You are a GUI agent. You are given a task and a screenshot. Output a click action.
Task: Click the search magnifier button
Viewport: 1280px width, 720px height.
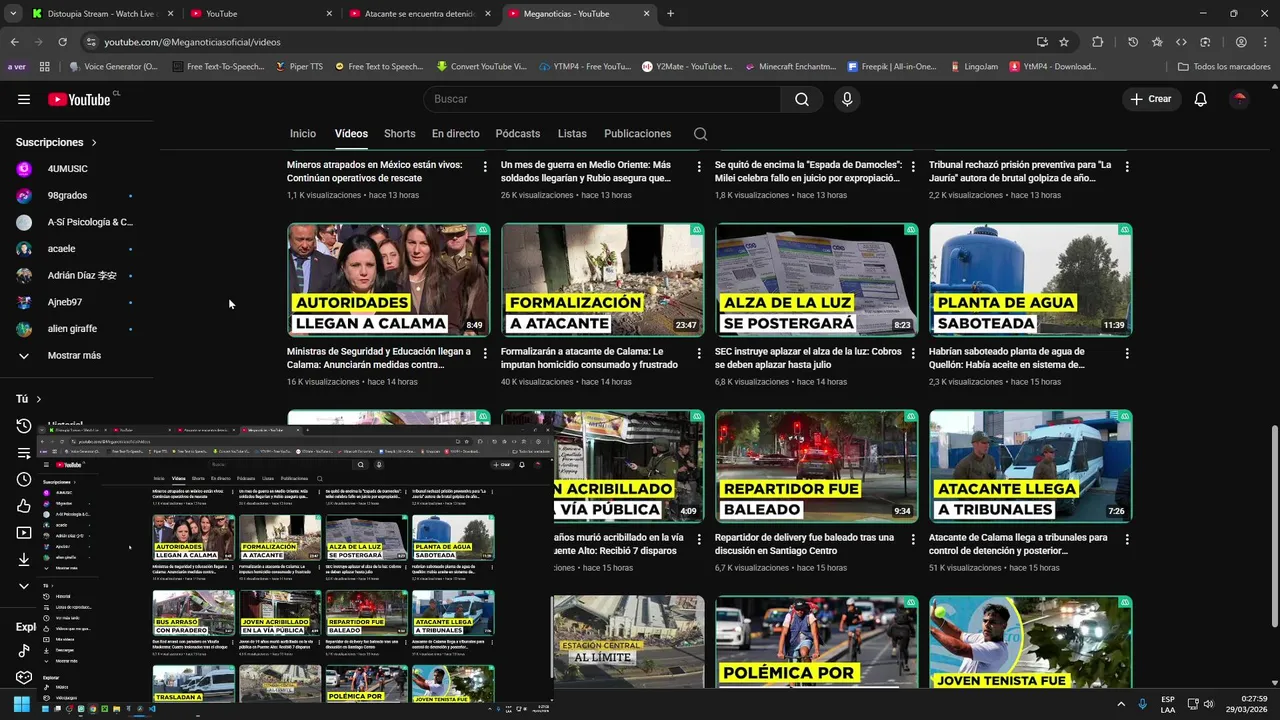coord(802,99)
